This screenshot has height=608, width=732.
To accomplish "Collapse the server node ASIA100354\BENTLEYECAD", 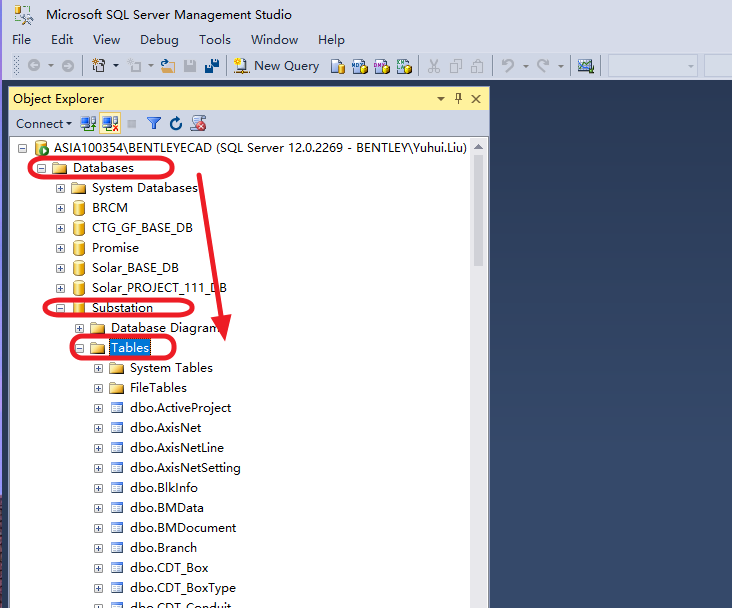I will coord(22,148).
